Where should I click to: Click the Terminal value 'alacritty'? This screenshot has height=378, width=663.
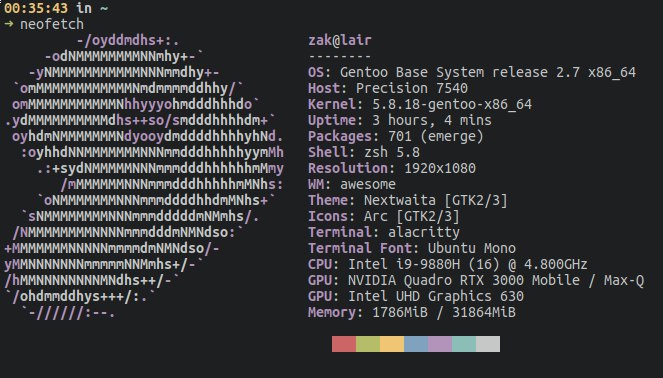tap(424, 233)
